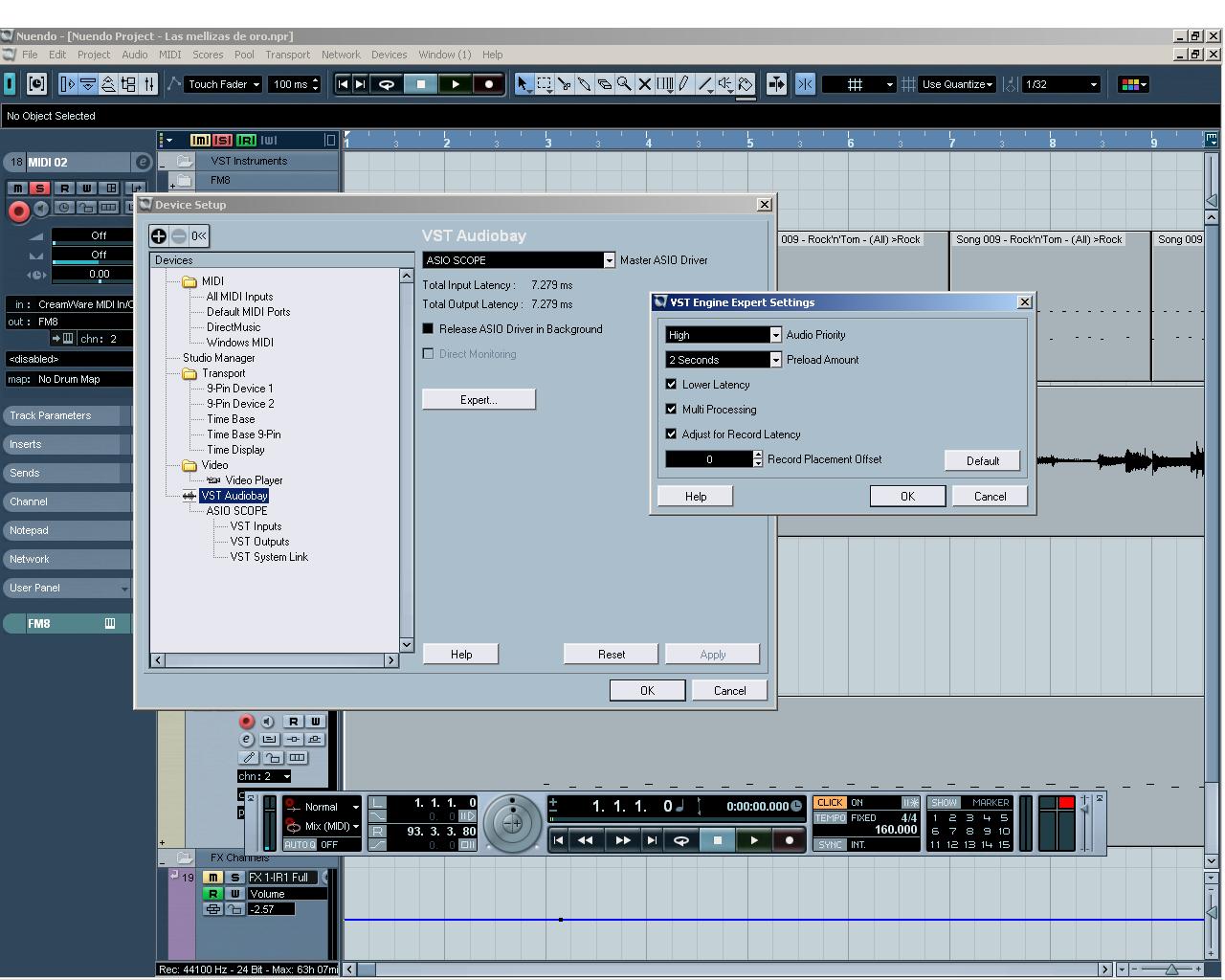Select the Zoom magnifier tool in toolbar

coord(624,84)
